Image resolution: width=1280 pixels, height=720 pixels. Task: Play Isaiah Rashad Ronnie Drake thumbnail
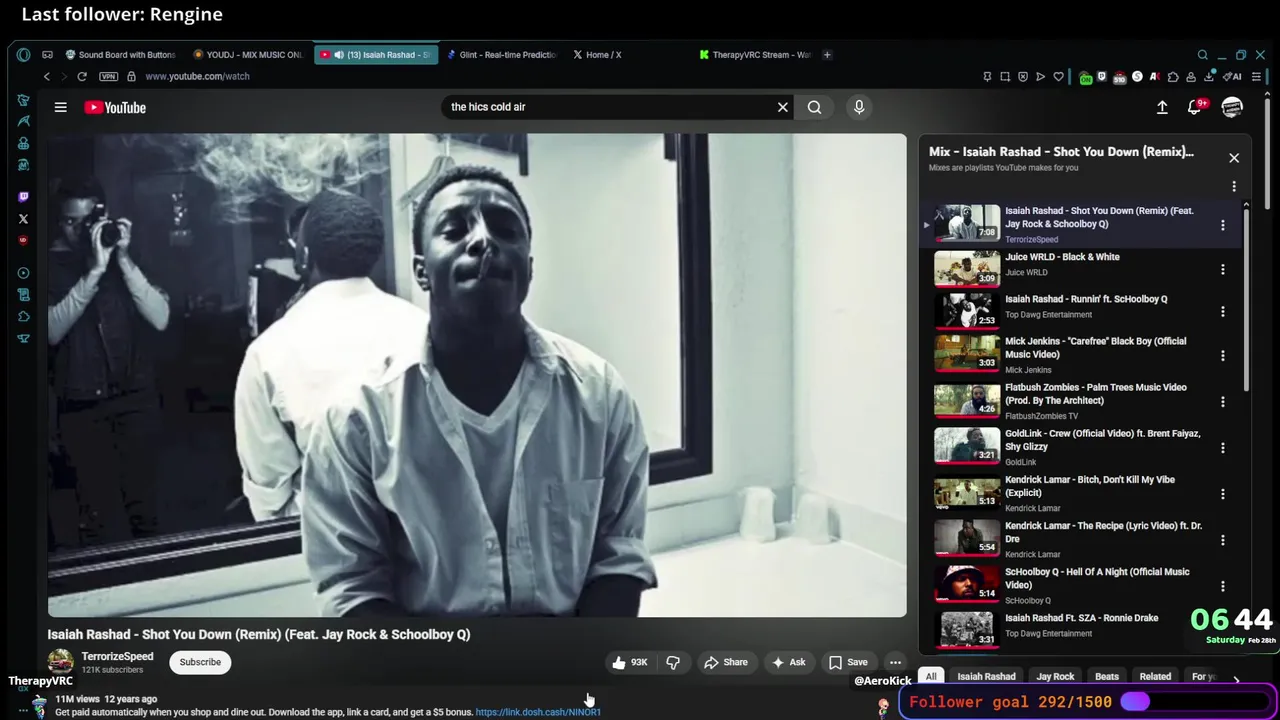click(x=967, y=630)
